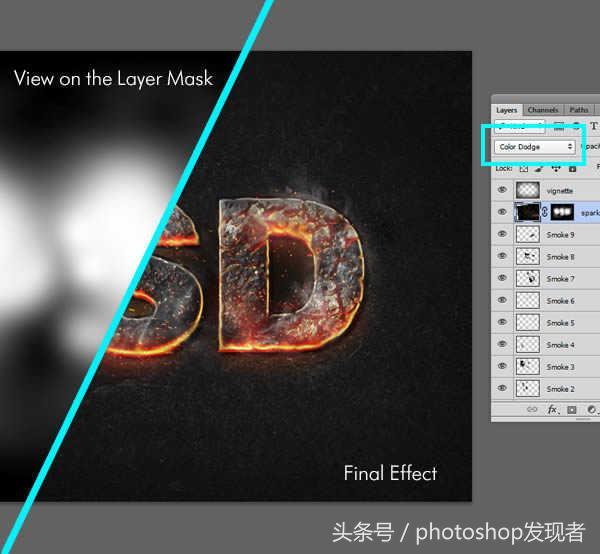The width and height of the screenshot is (600, 554).
Task: Open the new adjustment layer icon
Action: [592, 410]
